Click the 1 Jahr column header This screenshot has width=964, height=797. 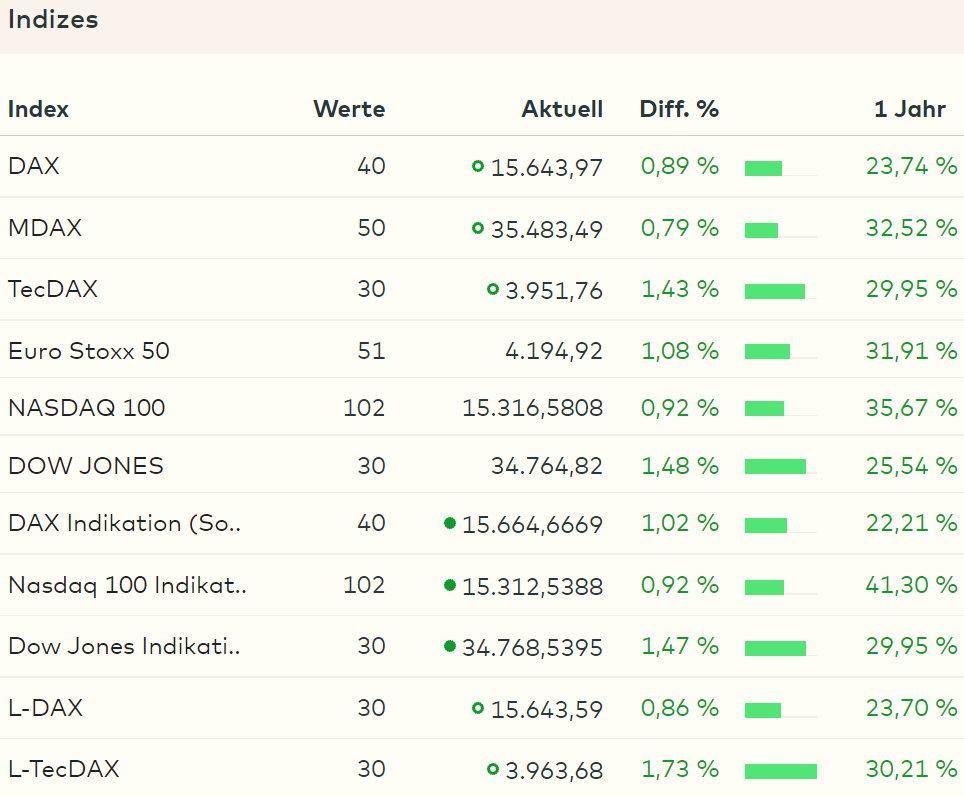point(910,109)
